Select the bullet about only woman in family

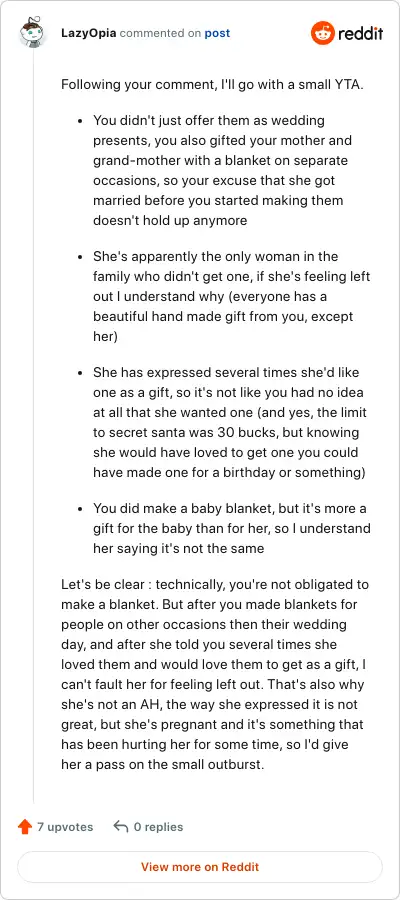(x=232, y=297)
